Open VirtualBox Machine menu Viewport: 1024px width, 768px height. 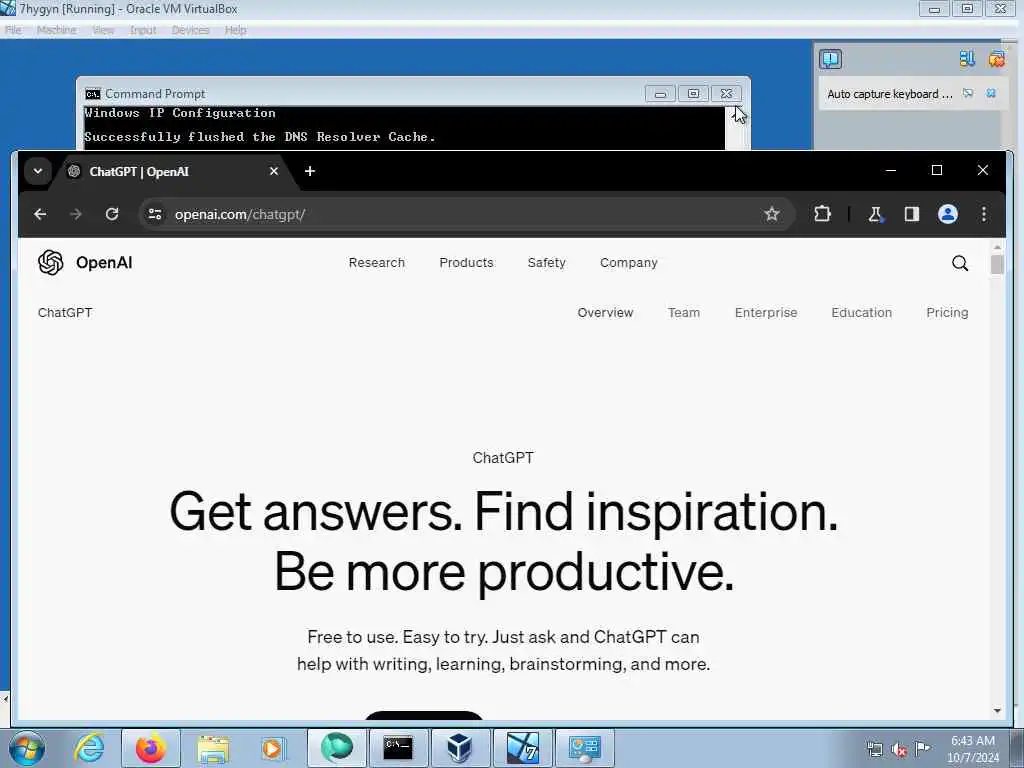(56, 30)
